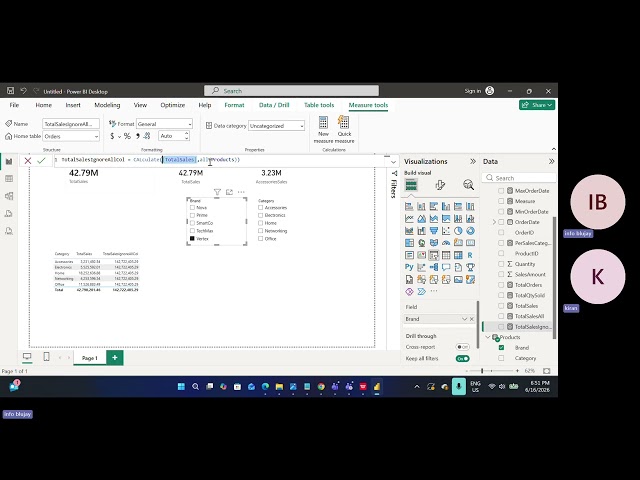640x480 pixels.
Task: Uncheck the Brand field under Products
Action: [501, 348]
